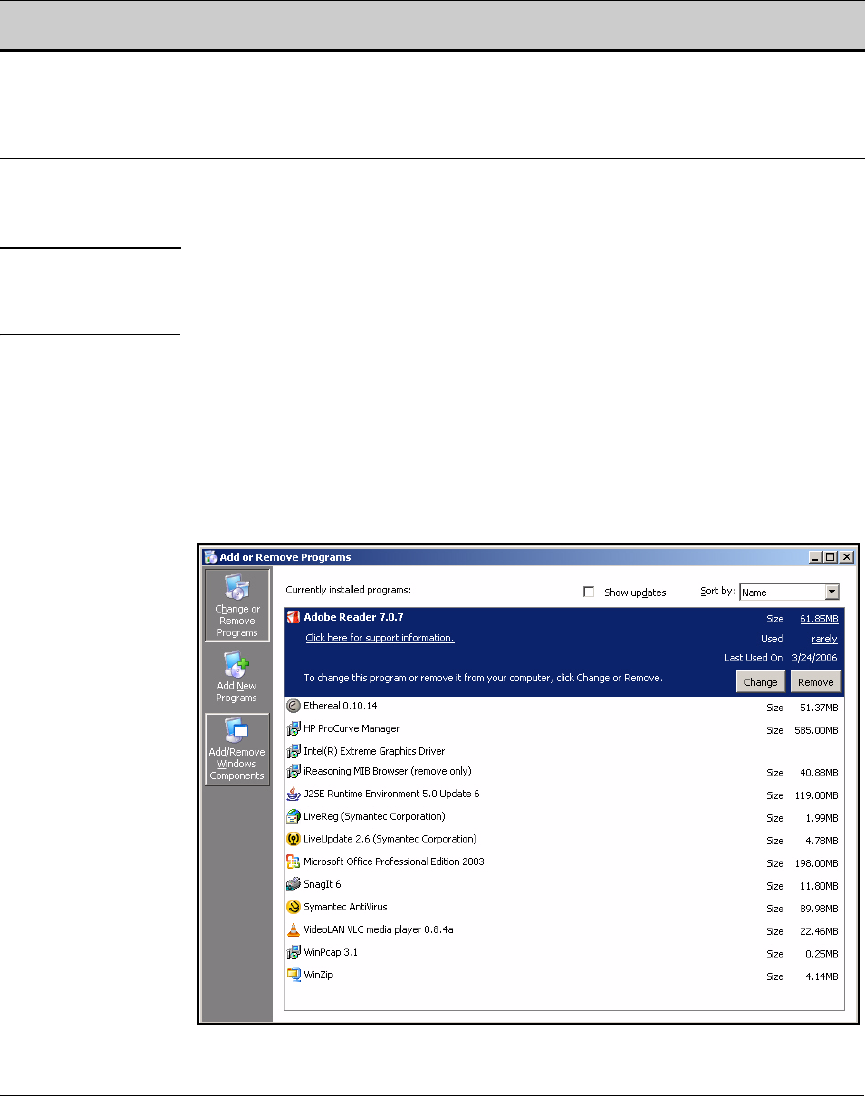
Task: Click the VLC media player cone icon
Action: (293, 930)
